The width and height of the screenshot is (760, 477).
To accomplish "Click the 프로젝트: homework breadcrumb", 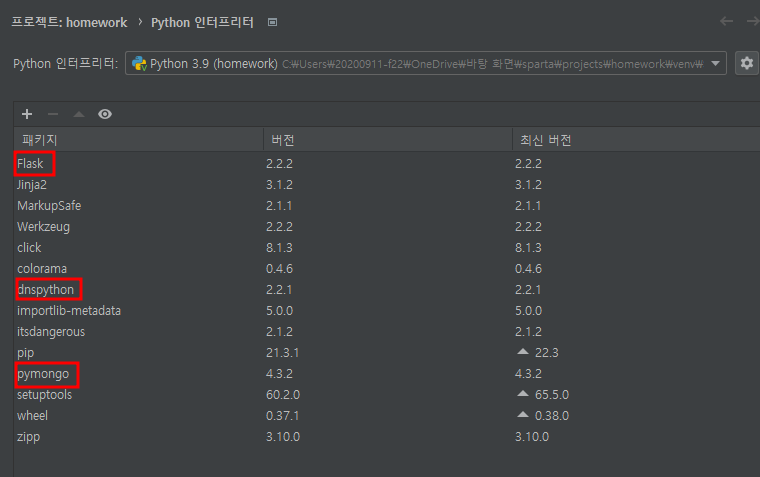I will pyautogui.click(x=69, y=22).
